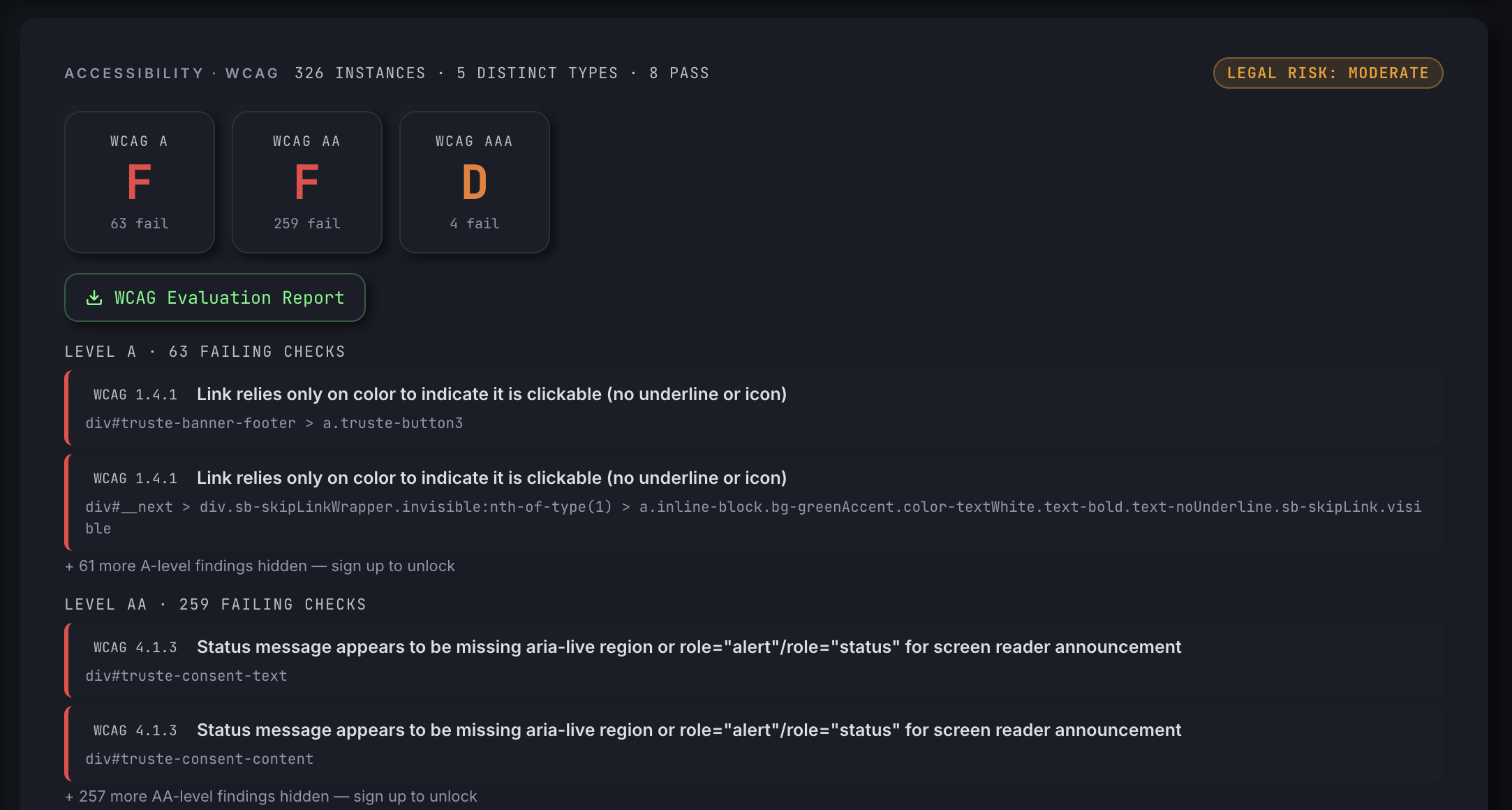Image resolution: width=1512 pixels, height=810 pixels.
Task: Expand the LEVEL A failing checks section
Action: (x=205, y=351)
